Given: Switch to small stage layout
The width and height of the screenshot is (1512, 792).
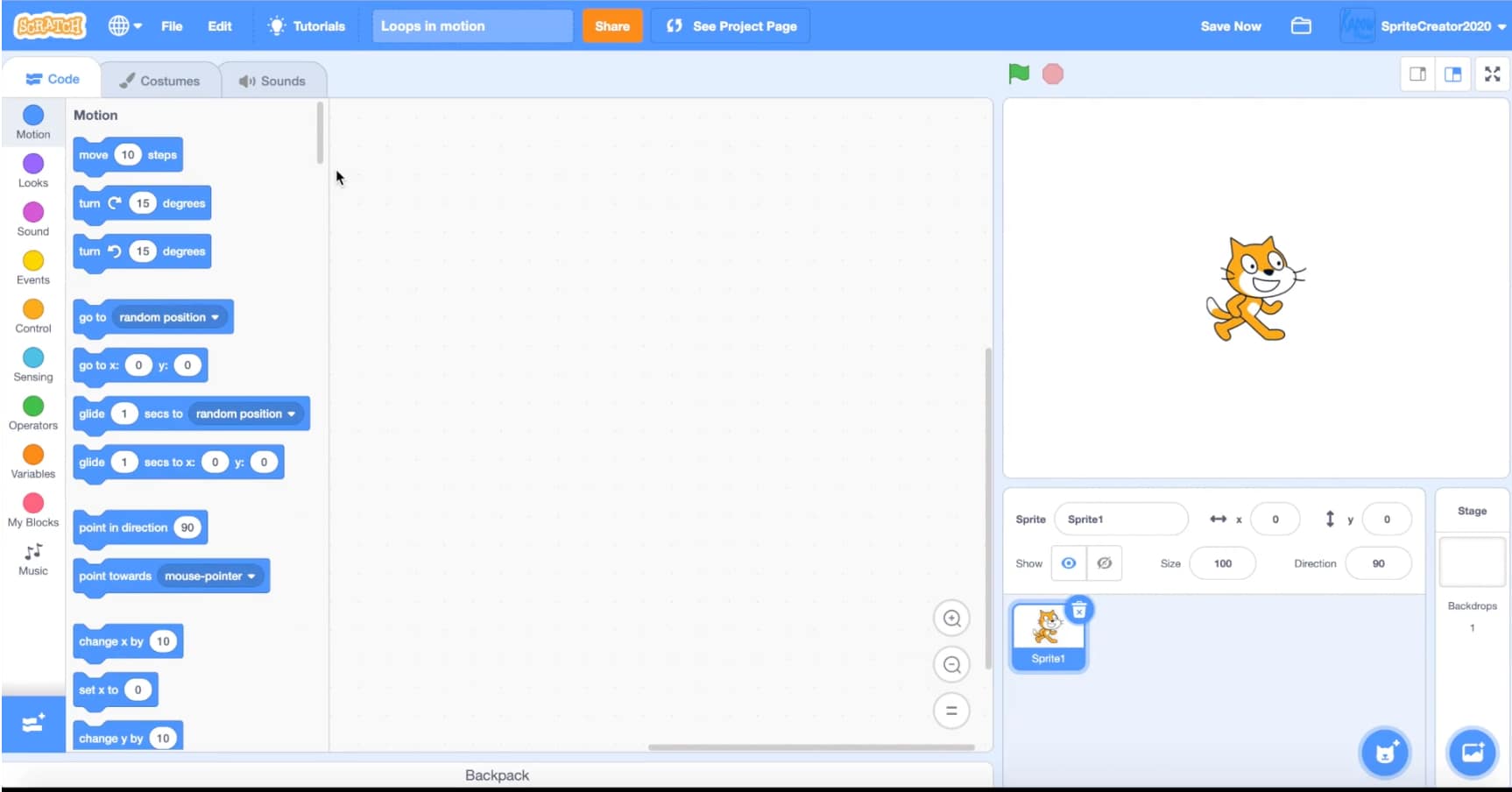Looking at the screenshot, I should (1417, 74).
